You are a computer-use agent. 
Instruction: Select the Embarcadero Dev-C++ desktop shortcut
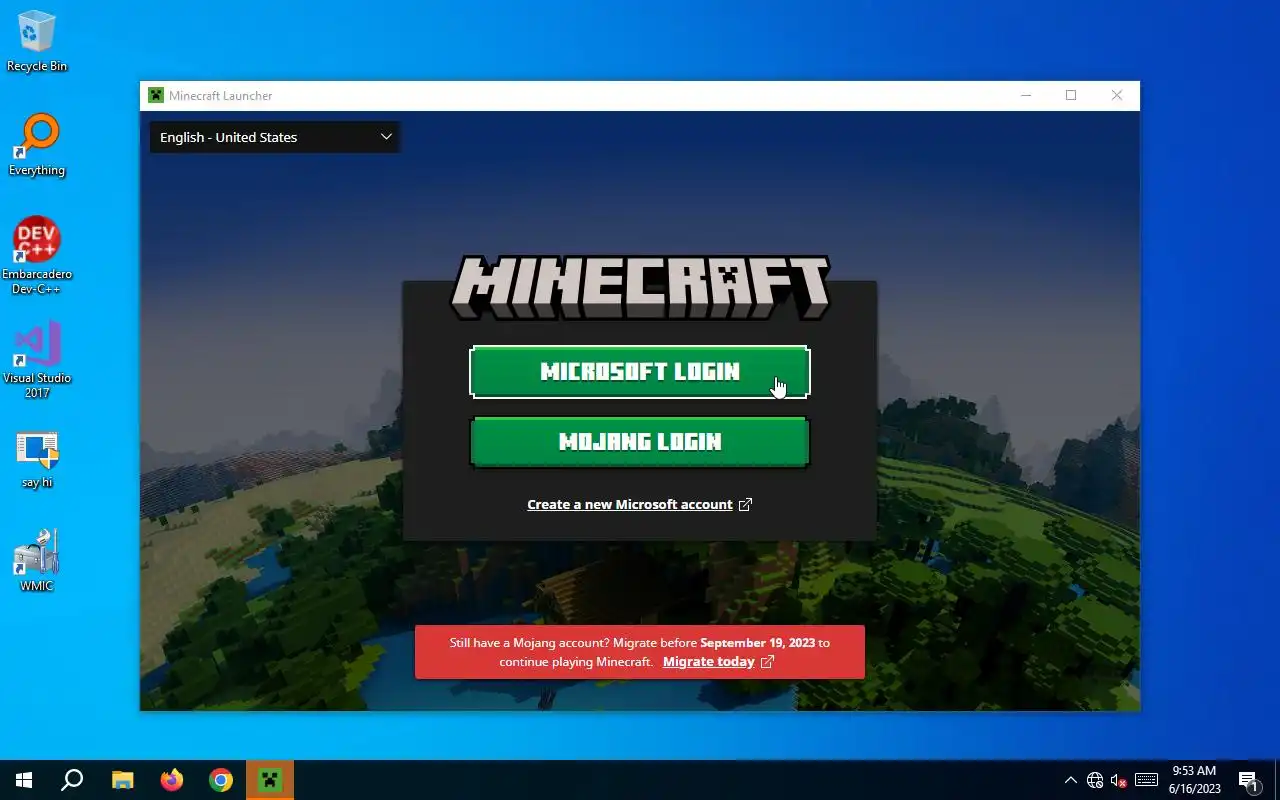(37, 256)
